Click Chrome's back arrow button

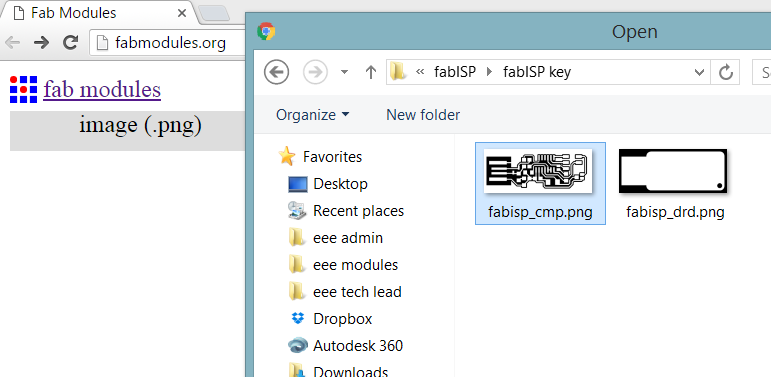click(13, 43)
